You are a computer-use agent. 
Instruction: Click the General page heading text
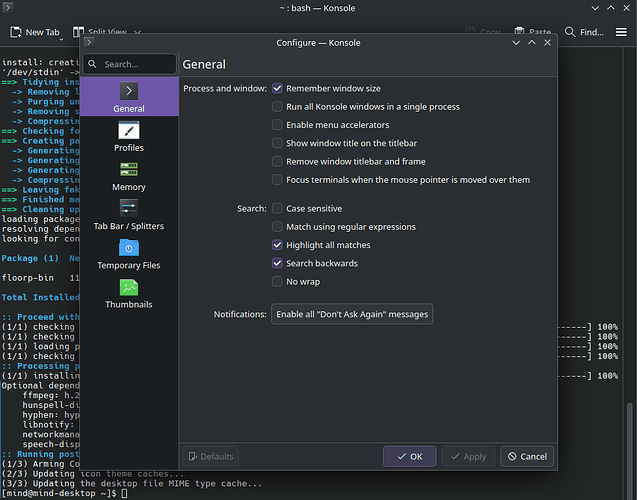(x=204, y=64)
